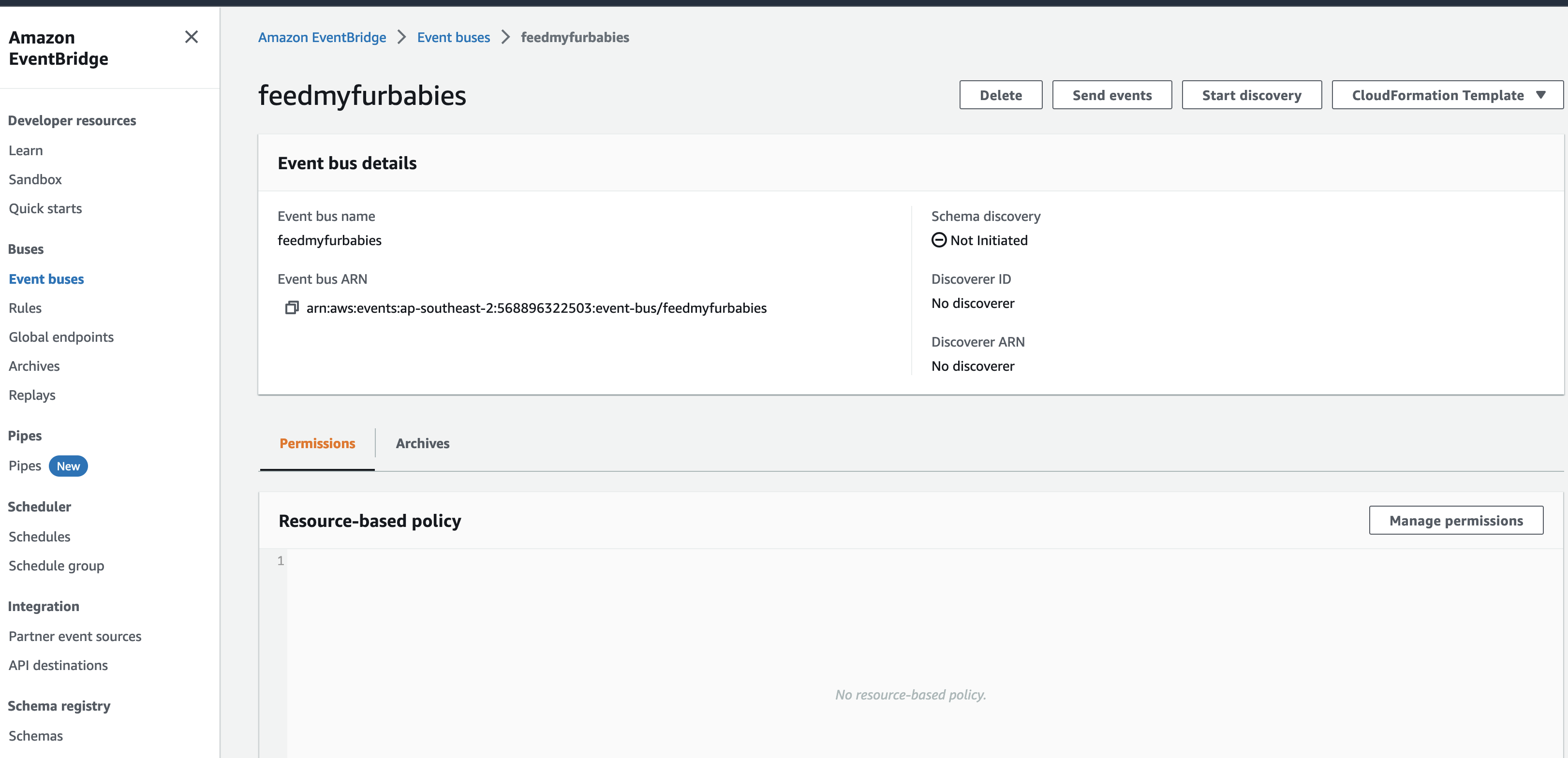Open Partner event sources in sidebar
This screenshot has height=758, width=1568.
(x=75, y=636)
